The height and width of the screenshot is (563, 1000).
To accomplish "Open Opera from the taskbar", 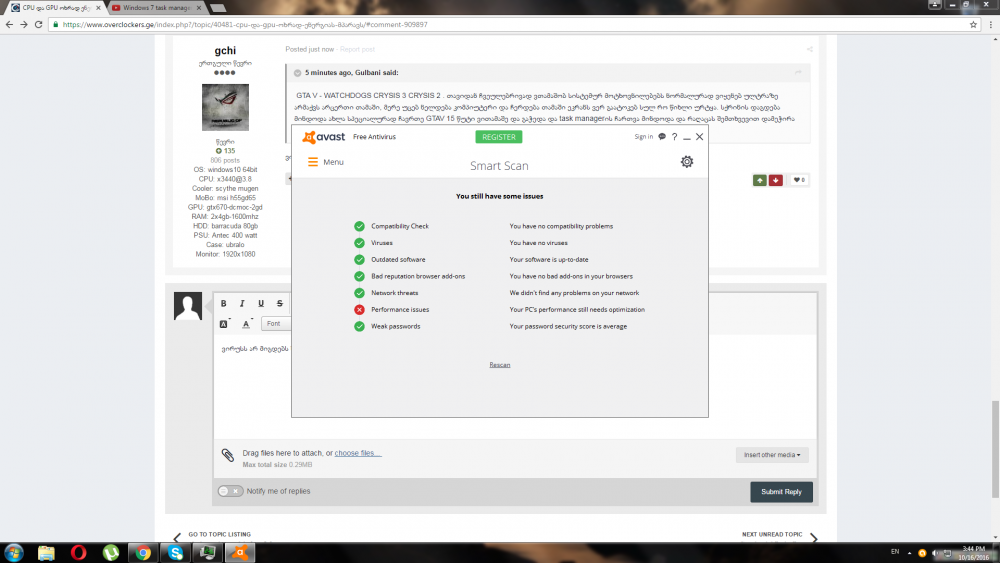I will pos(78,552).
